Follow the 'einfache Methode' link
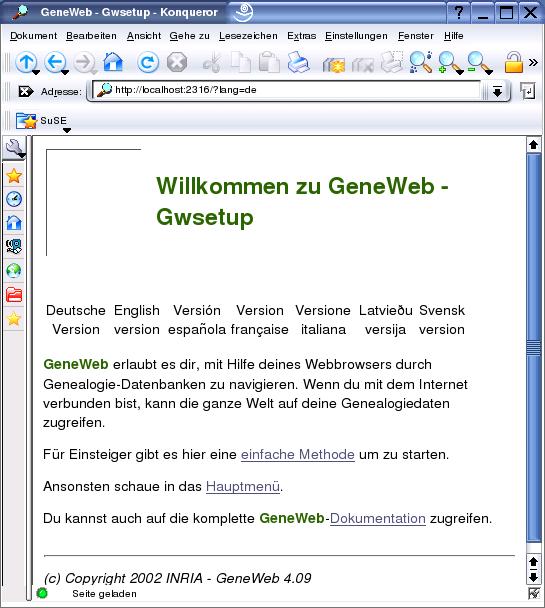545x608 pixels. 298,454
